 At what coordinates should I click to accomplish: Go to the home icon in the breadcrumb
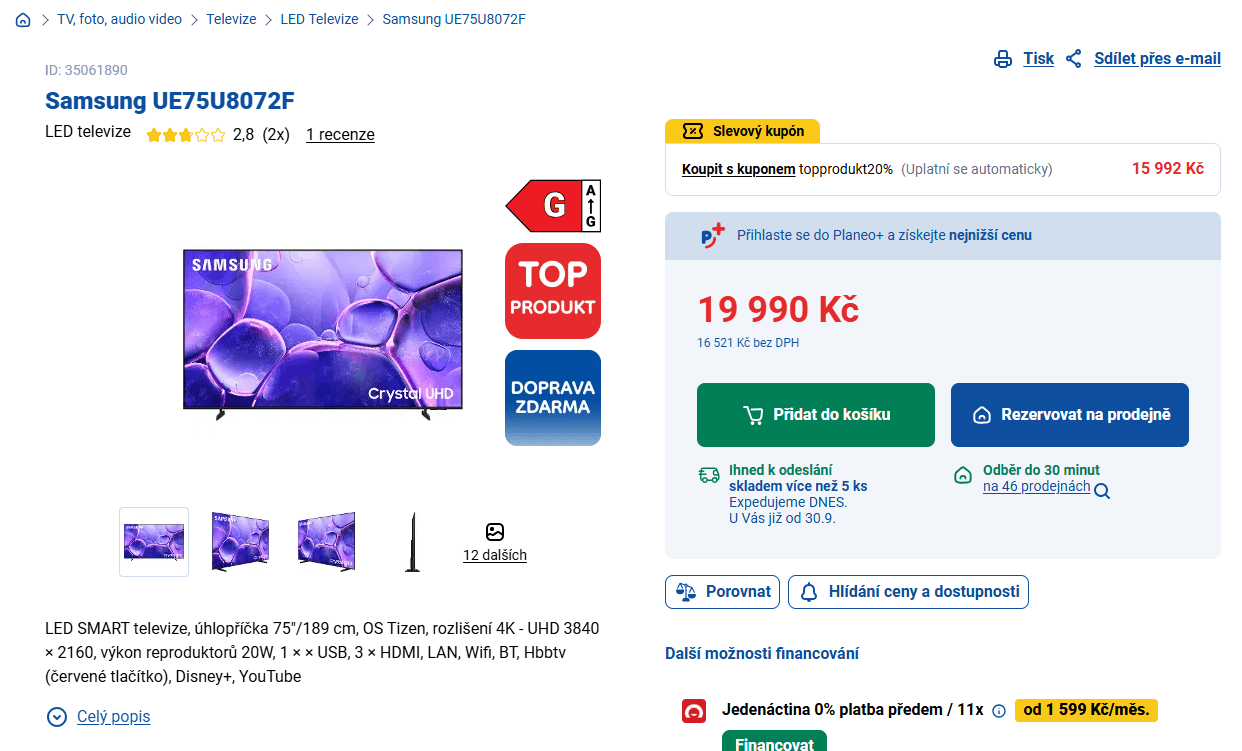coord(23,20)
